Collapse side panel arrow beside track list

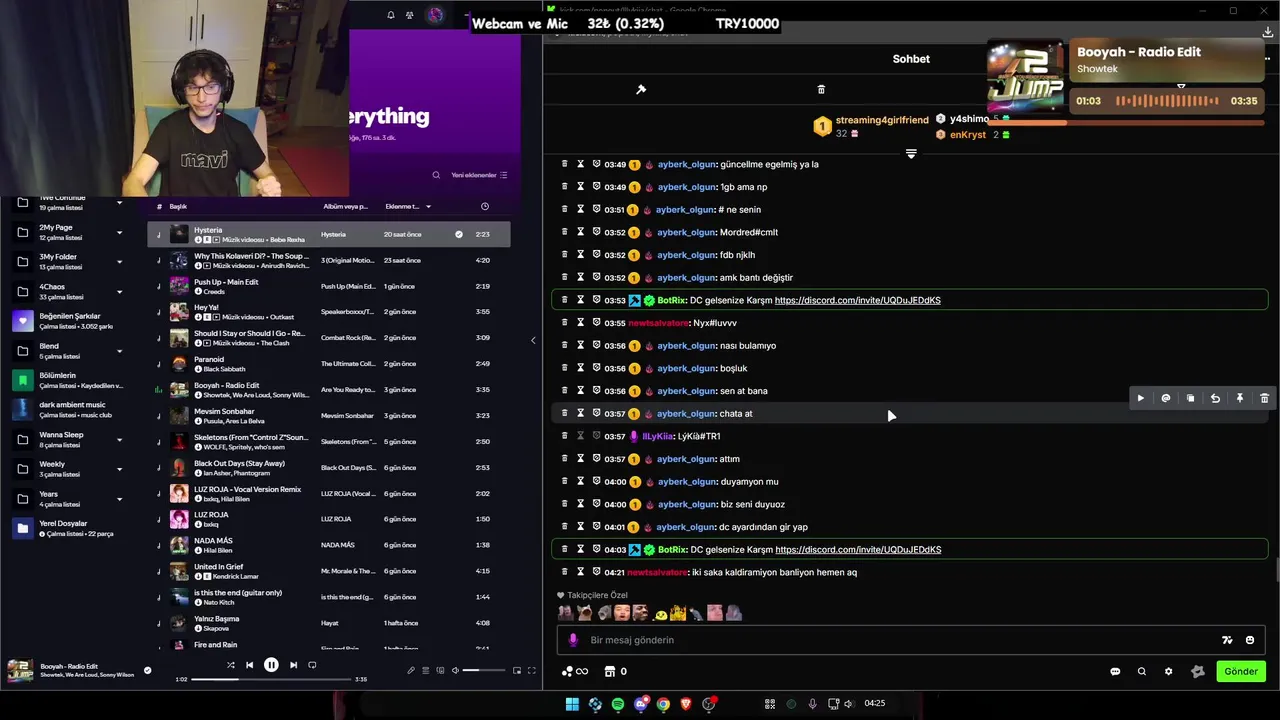[x=532, y=340]
